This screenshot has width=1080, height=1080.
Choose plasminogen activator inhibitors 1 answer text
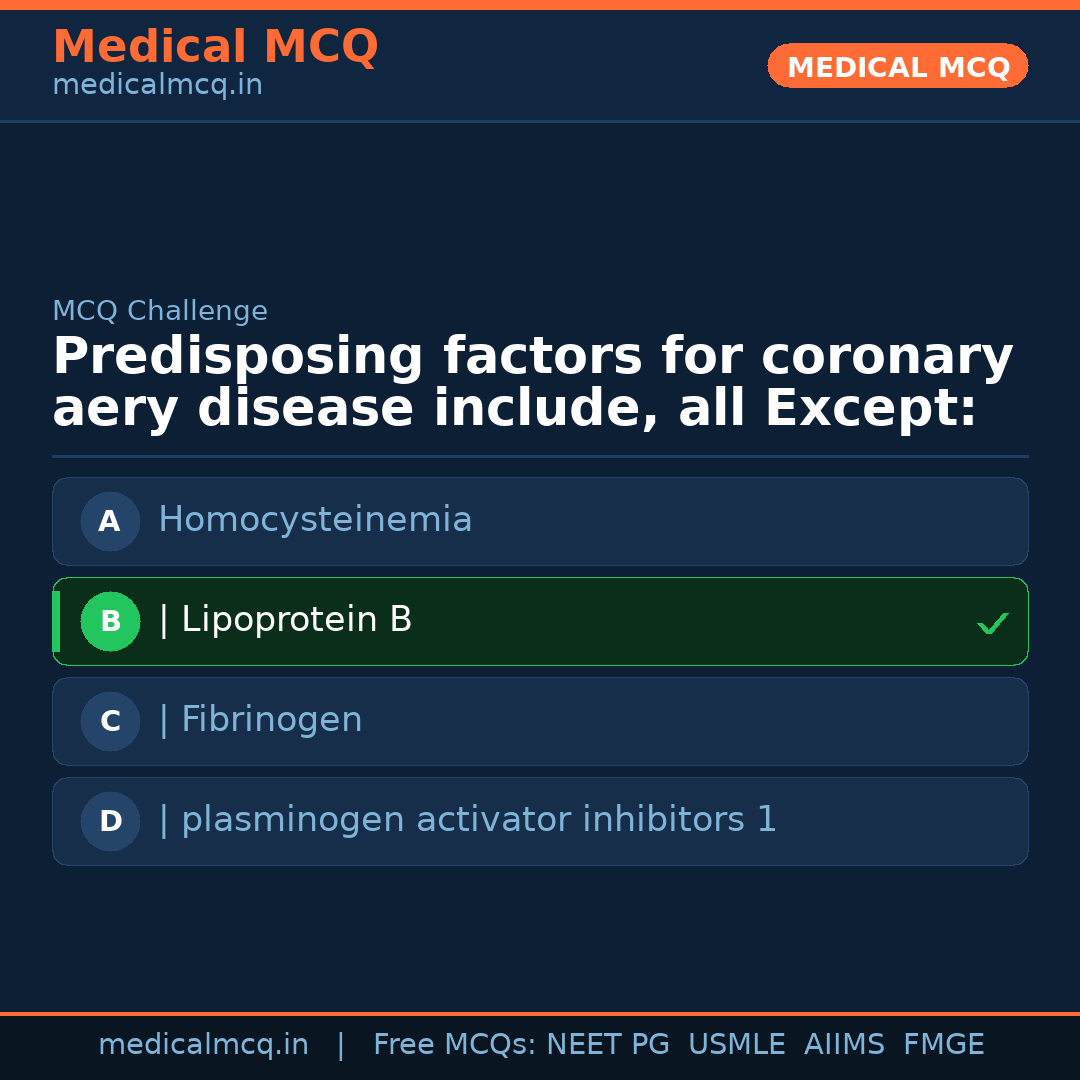pos(478,820)
